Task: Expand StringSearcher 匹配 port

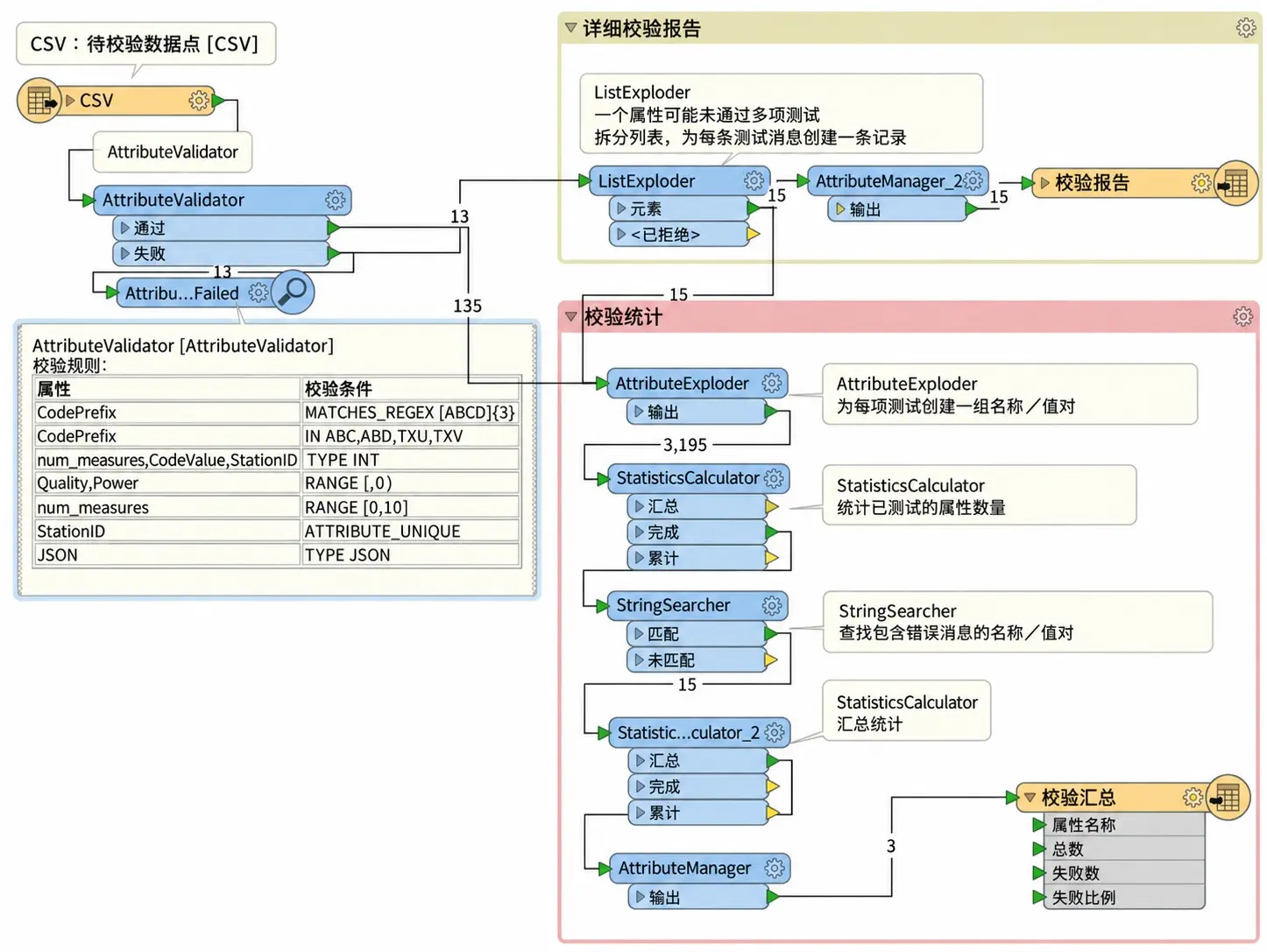Action: click(x=638, y=633)
